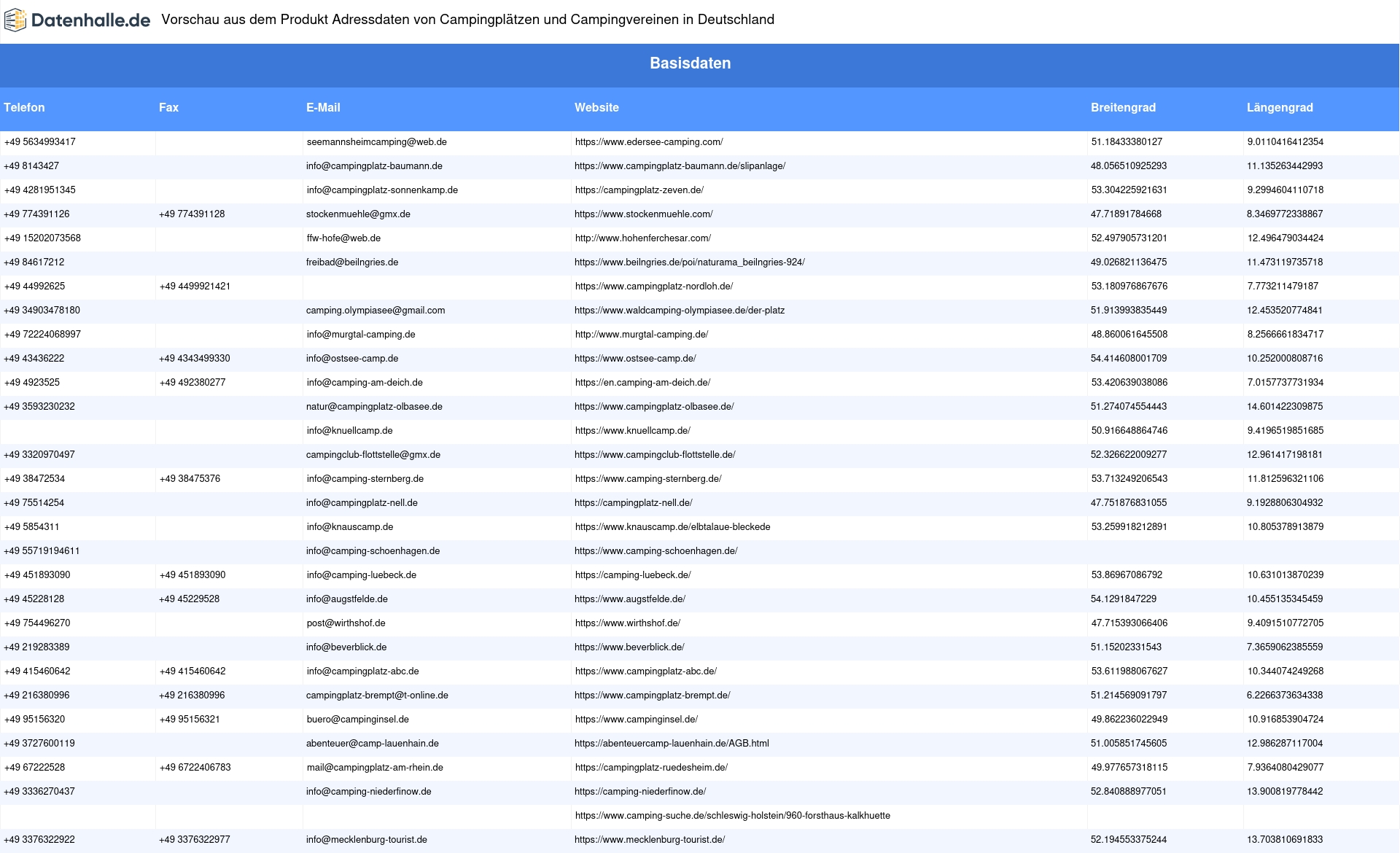This screenshot has width=1400, height=853.
Task: Click the Längengrad column header
Action: [1280, 107]
